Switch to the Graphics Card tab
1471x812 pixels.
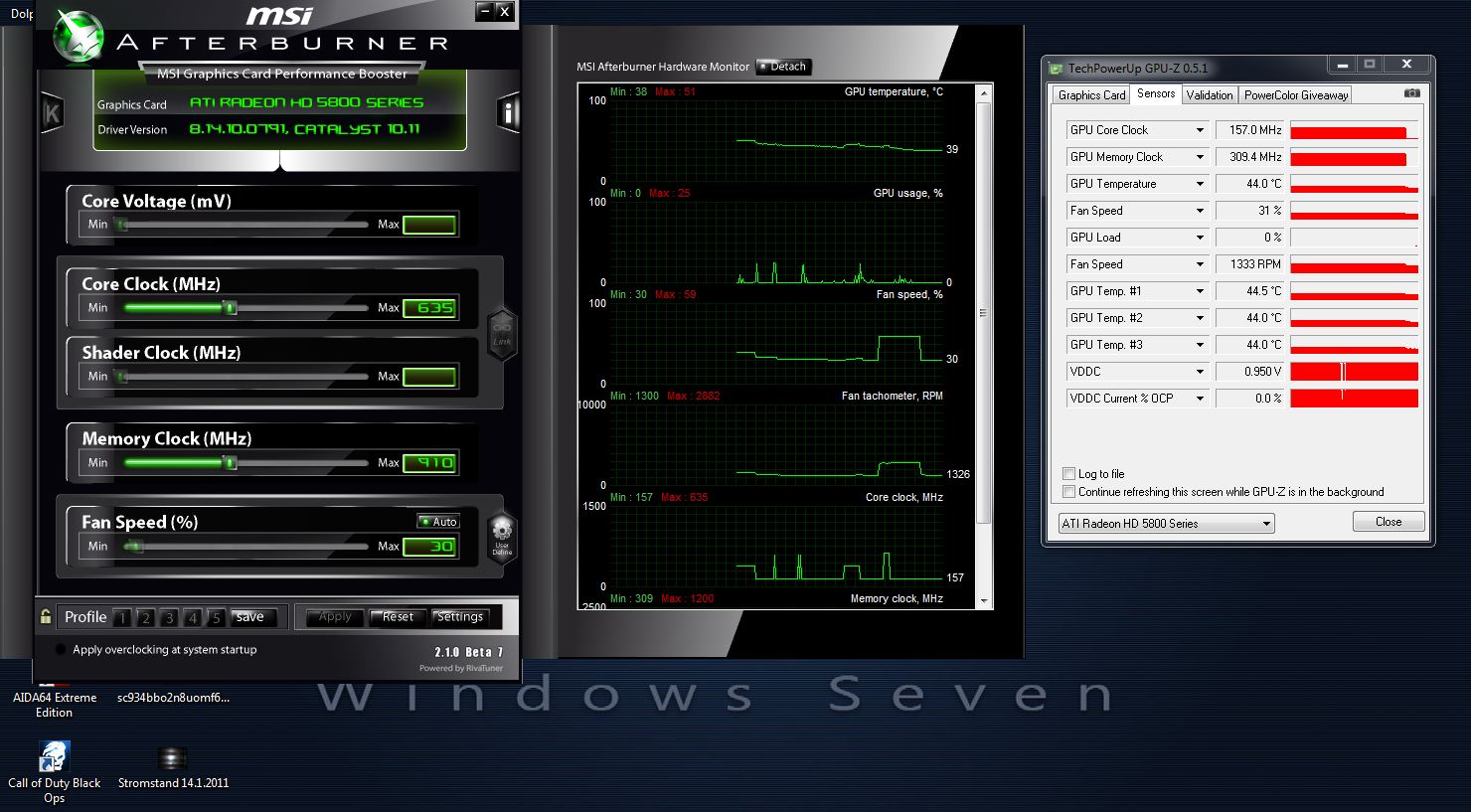pos(1091,95)
